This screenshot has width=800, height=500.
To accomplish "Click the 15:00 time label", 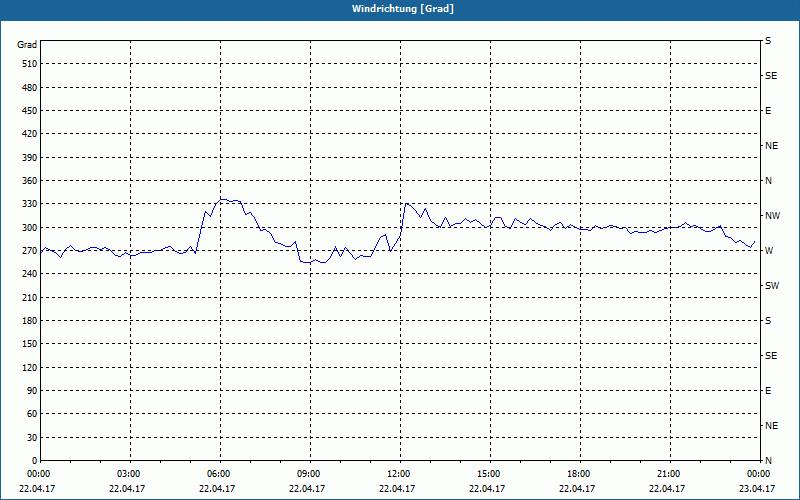I will 489,474.
